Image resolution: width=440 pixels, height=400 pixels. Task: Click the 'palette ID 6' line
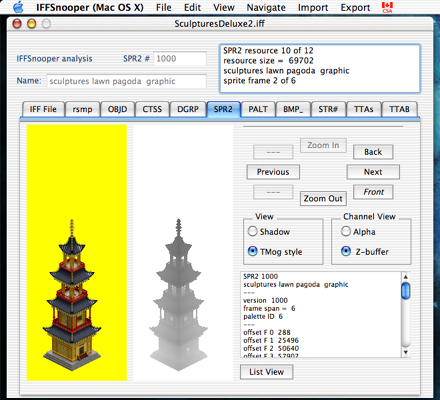263,316
